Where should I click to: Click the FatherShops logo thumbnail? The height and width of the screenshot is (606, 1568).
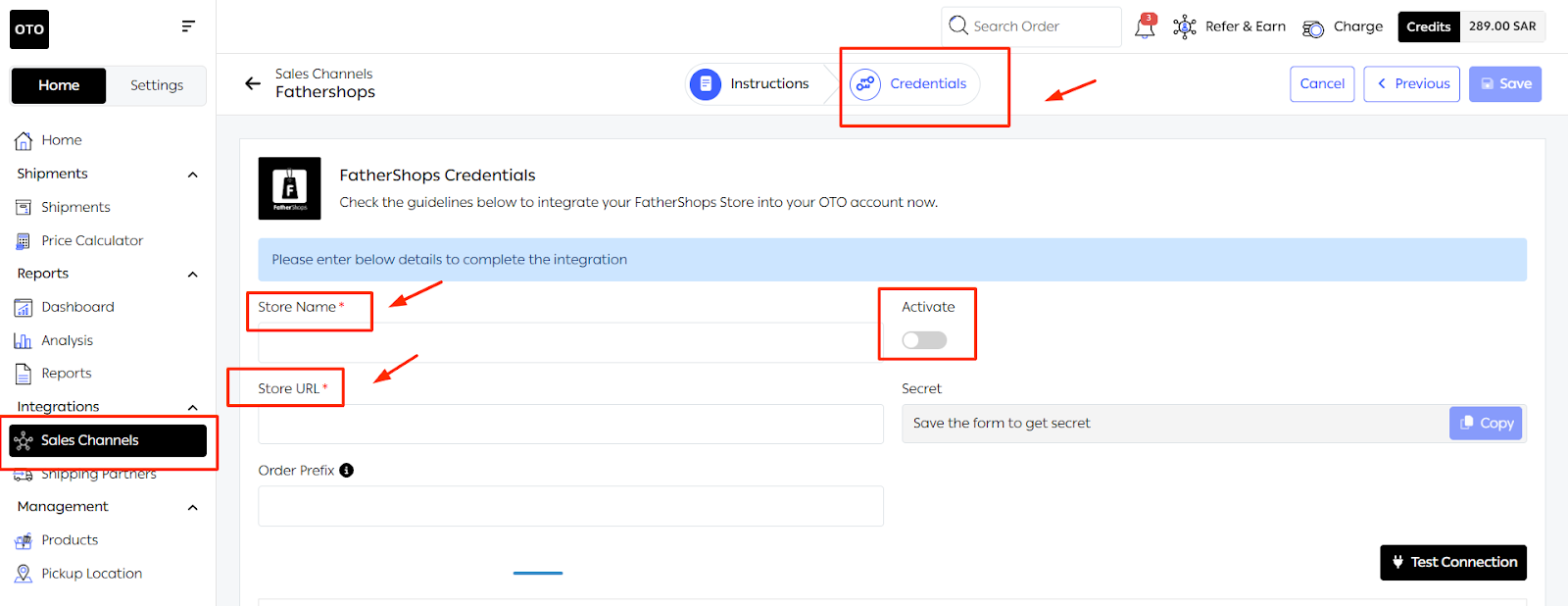coord(290,188)
